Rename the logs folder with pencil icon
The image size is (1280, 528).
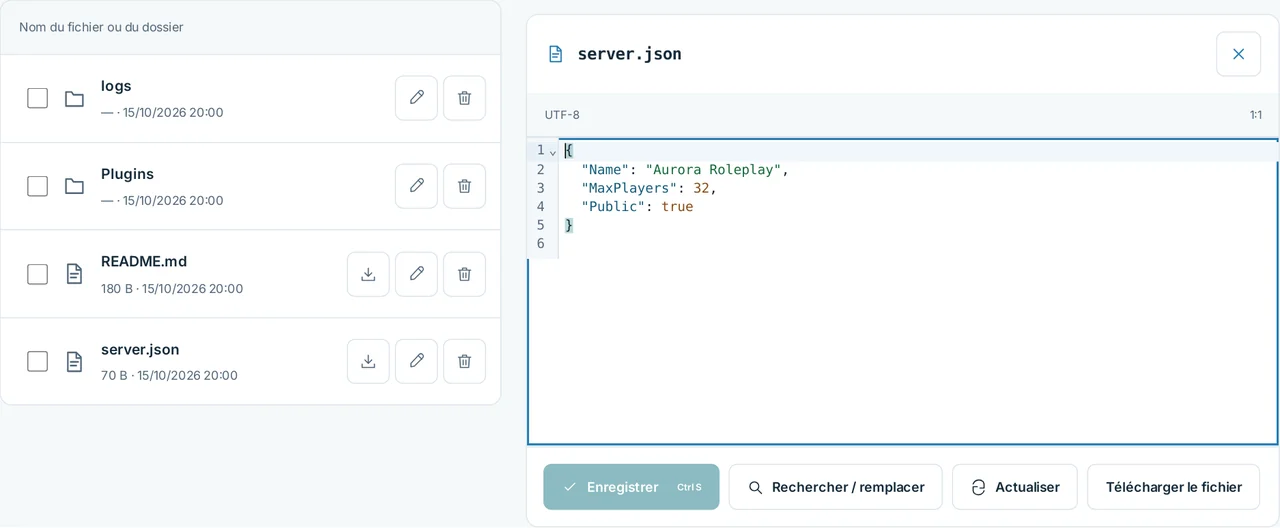click(416, 98)
